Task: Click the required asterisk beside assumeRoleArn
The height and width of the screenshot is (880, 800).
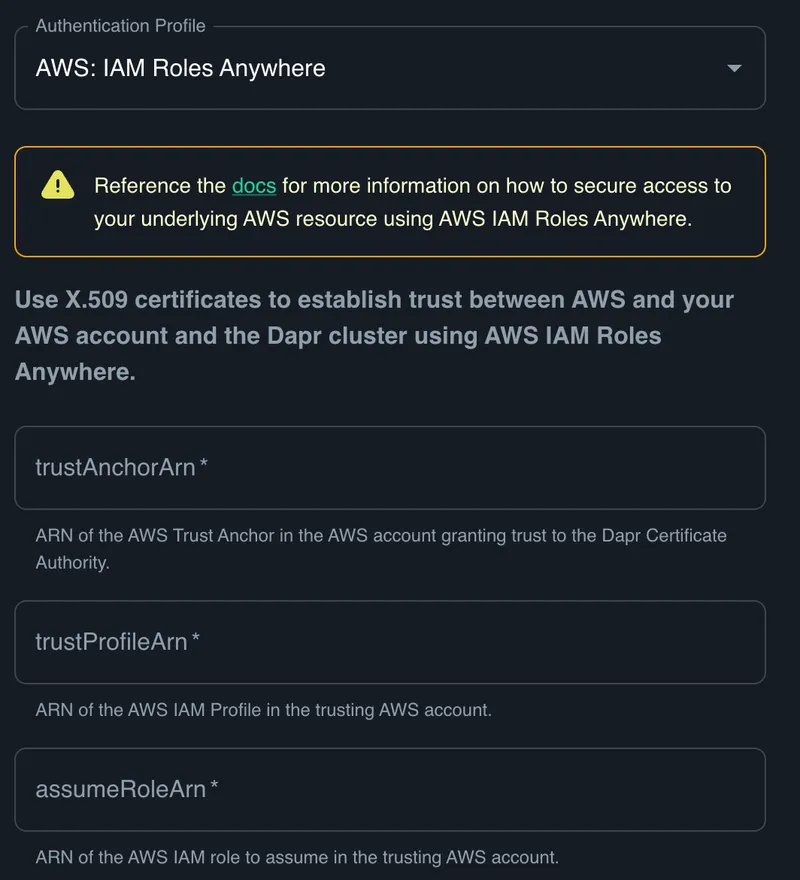Action: pyautogui.click(x=214, y=788)
